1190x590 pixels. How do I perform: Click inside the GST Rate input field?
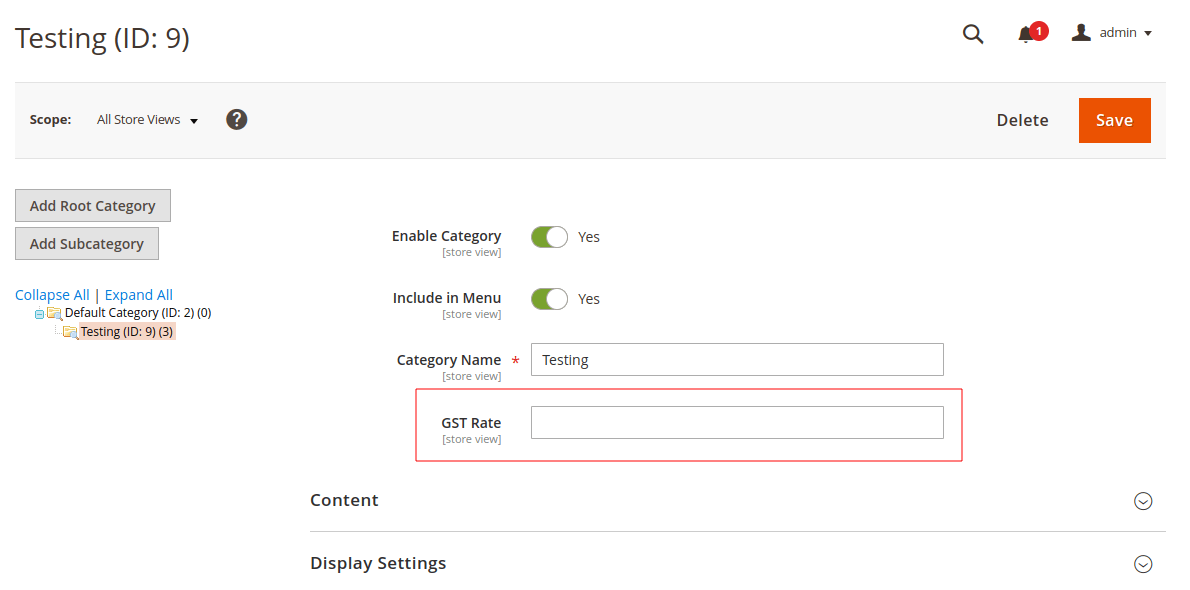737,422
